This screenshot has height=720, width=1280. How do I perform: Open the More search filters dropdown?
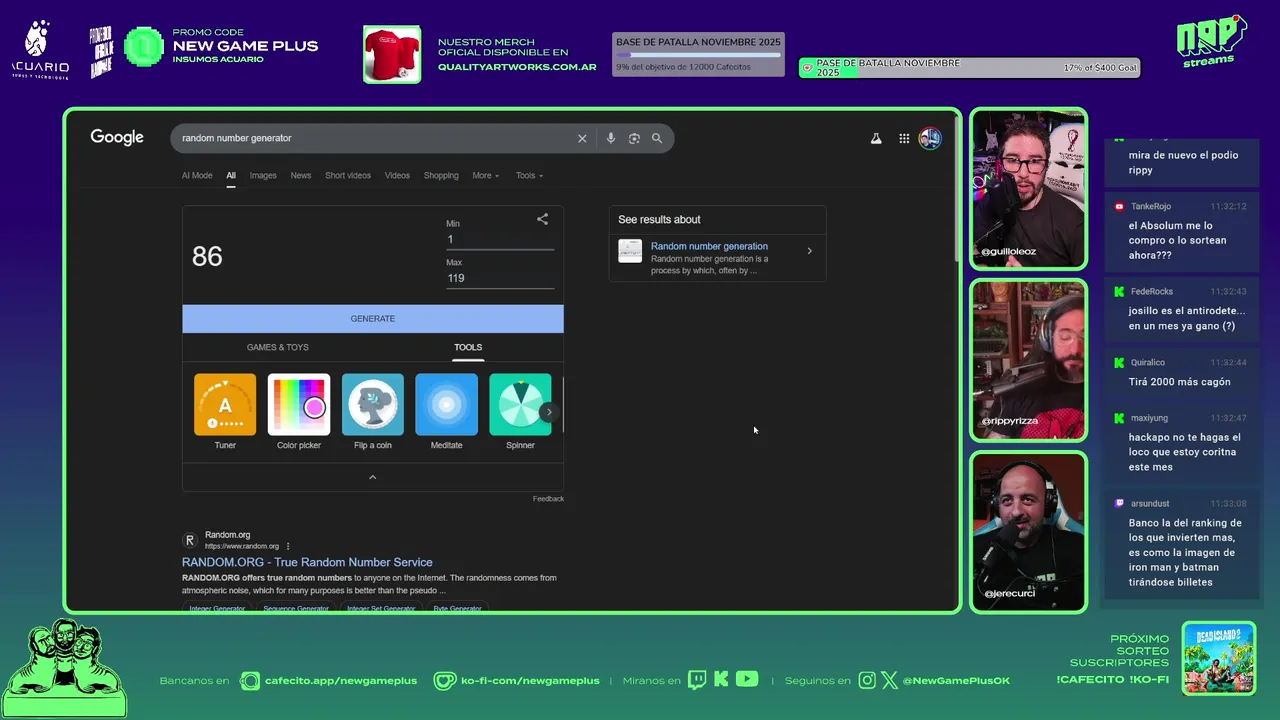pos(486,176)
